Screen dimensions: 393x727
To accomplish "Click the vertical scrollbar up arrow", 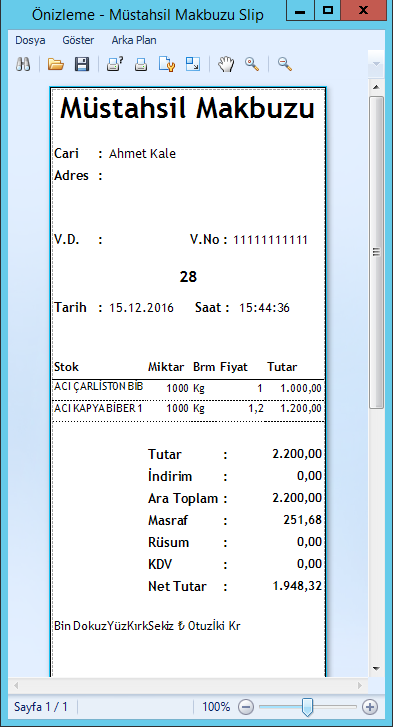I will (x=376, y=87).
